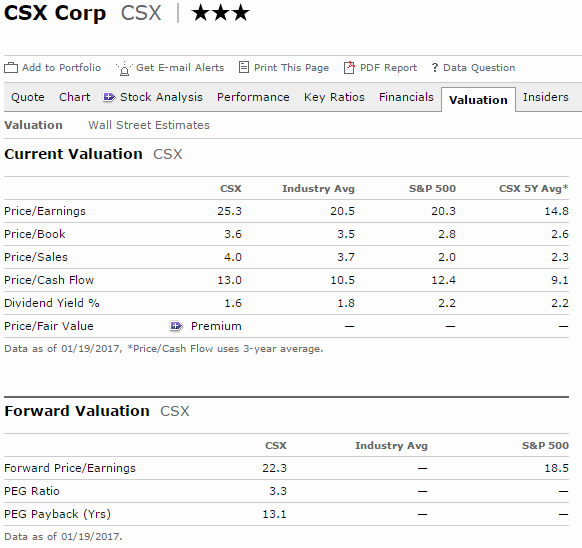Click the Add to Portfolio link text
582x548 pixels.
pyautogui.click(x=61, y=68)
